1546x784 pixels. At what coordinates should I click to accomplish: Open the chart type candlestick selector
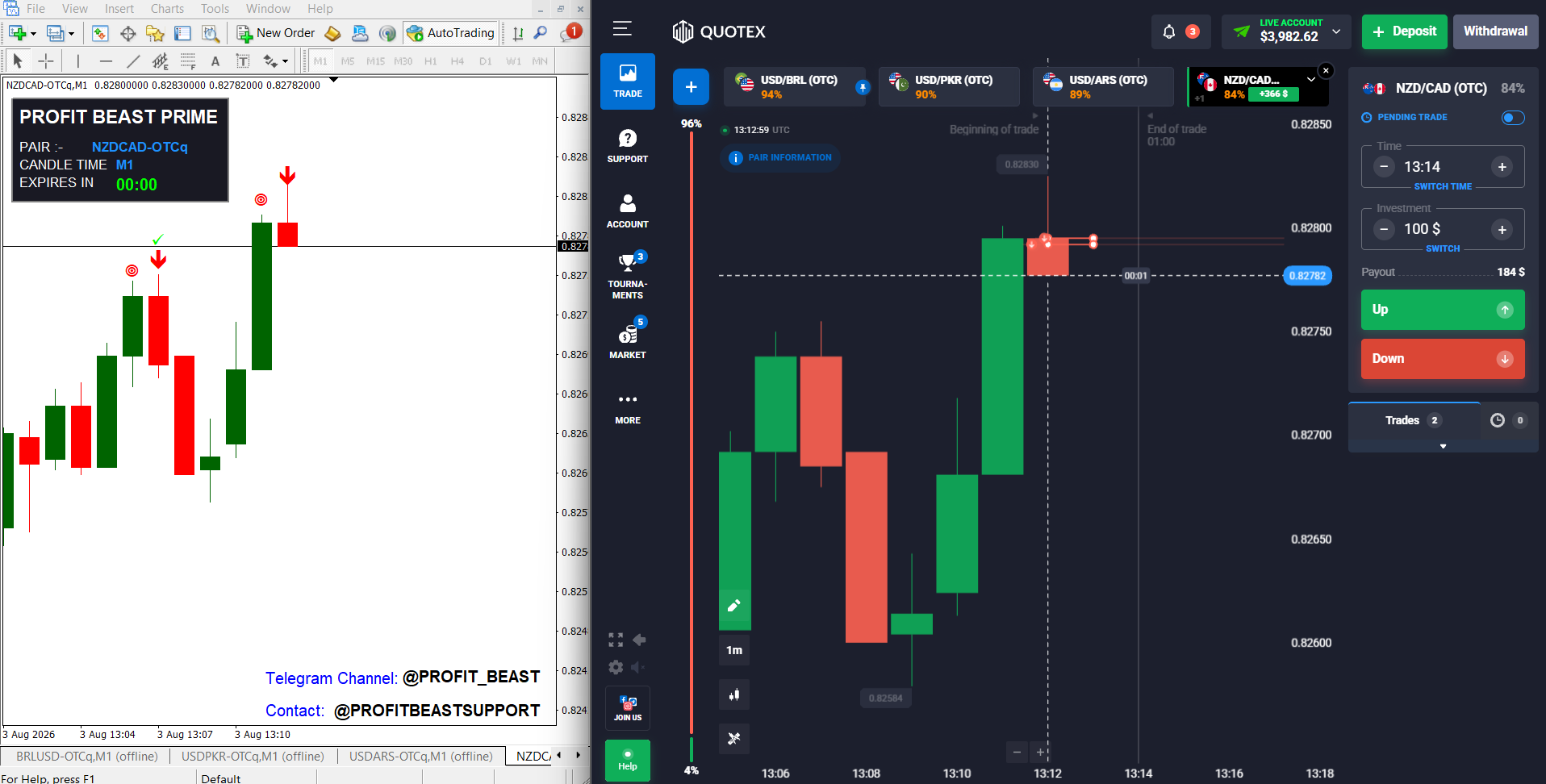click(734, 694)
